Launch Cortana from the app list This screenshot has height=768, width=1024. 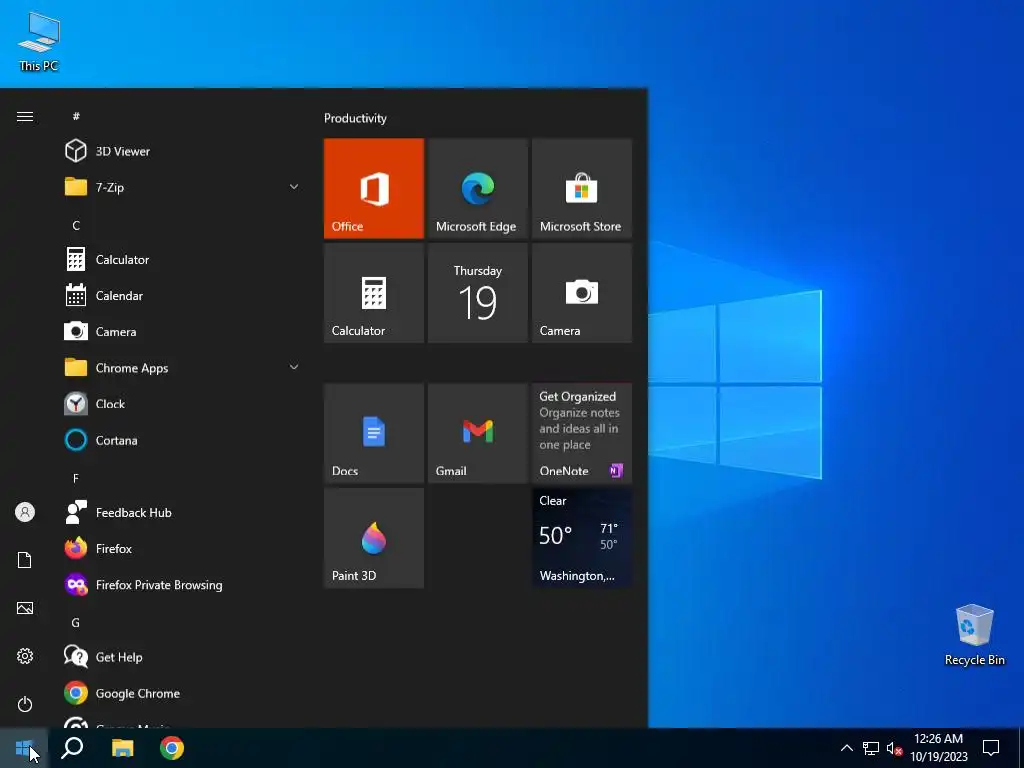(183, 440)
